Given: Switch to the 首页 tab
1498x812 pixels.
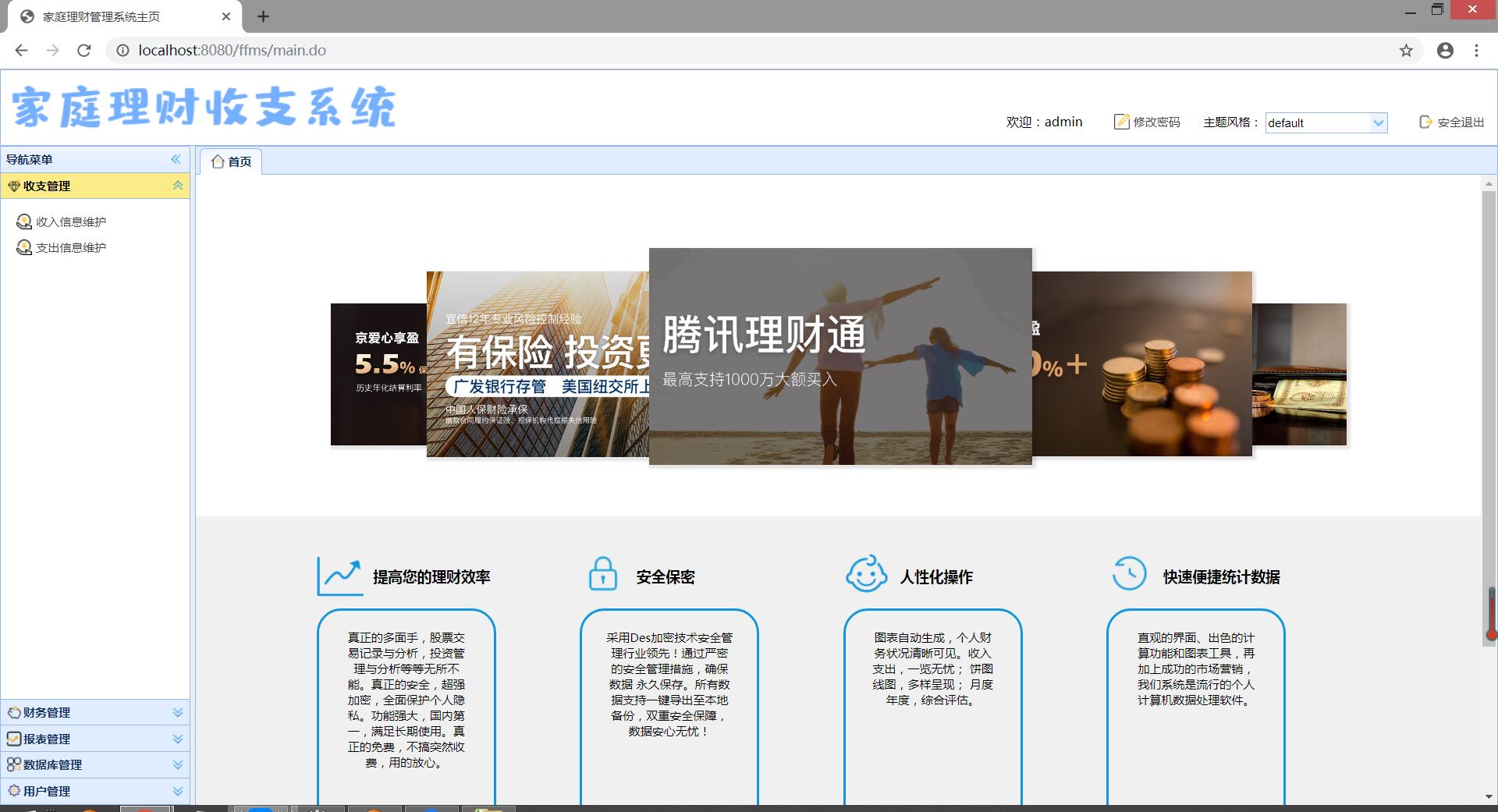Looking at the screenshot, I should (x=232, y=161).
